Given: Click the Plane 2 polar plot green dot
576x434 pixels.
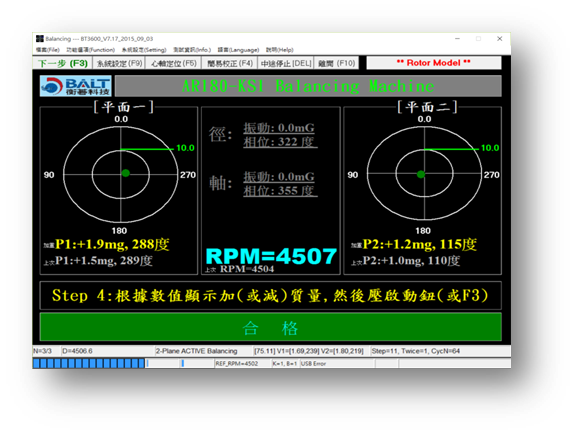Looking at the screenshot, I should click(x=421, y=174).
